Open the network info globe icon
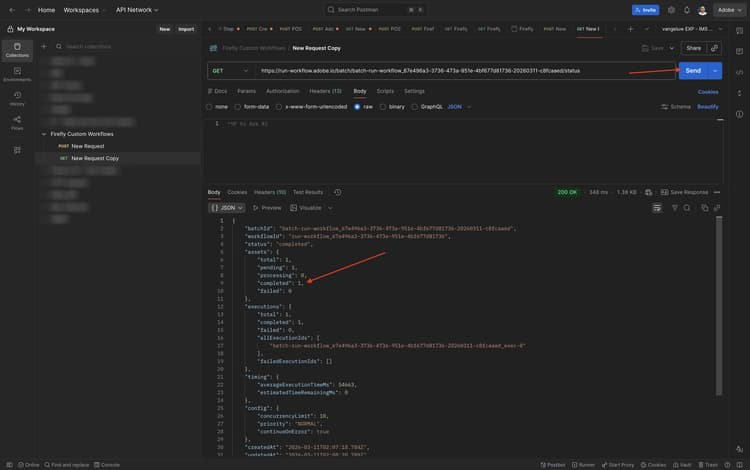This screenshot has width=750, height=470. tap(649, 192)
